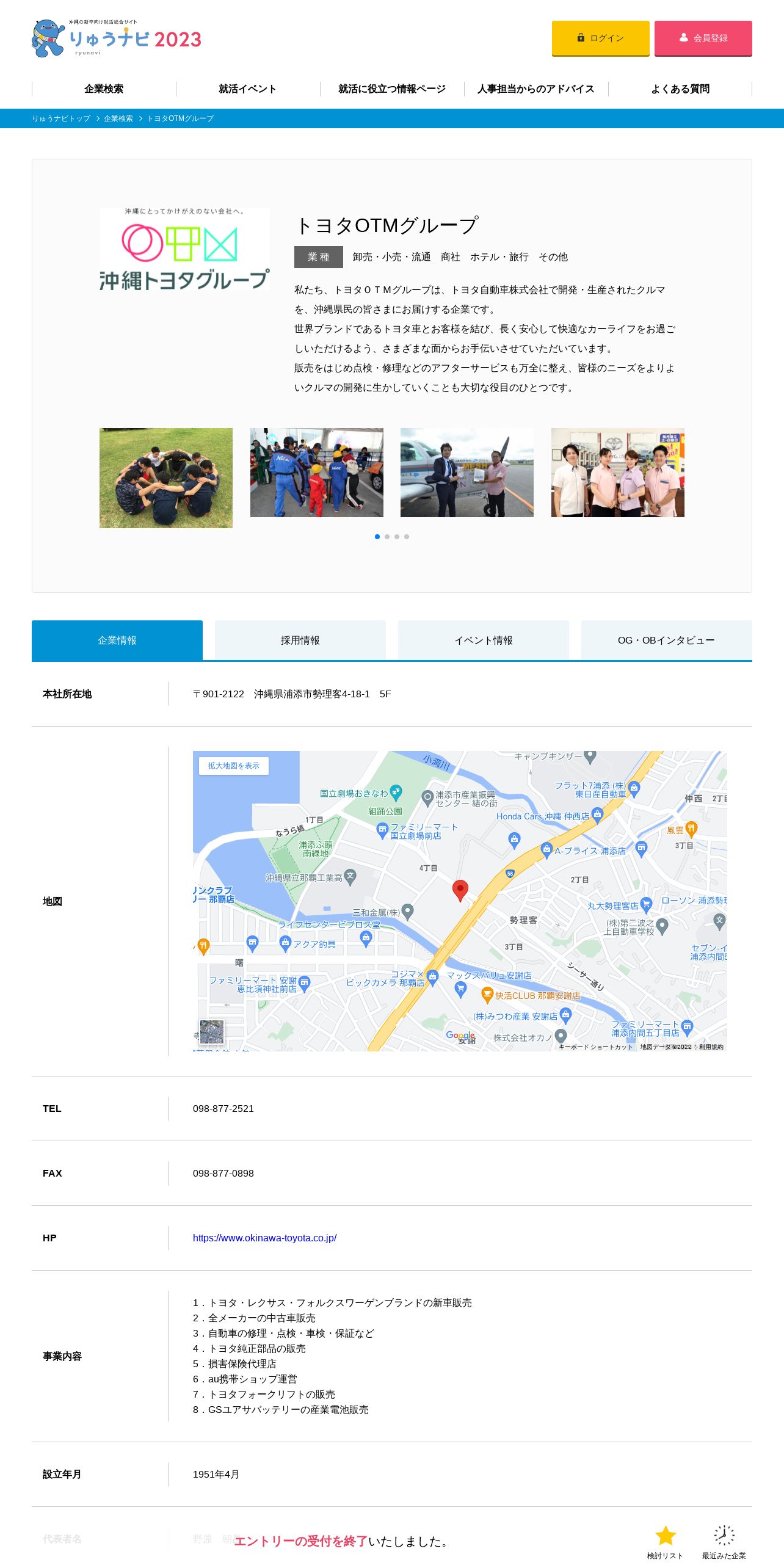Switch to the OG・OBインタビュー tab
Image resolution: width=784 pixels, height=1568 pixels.
coord(667,640)
